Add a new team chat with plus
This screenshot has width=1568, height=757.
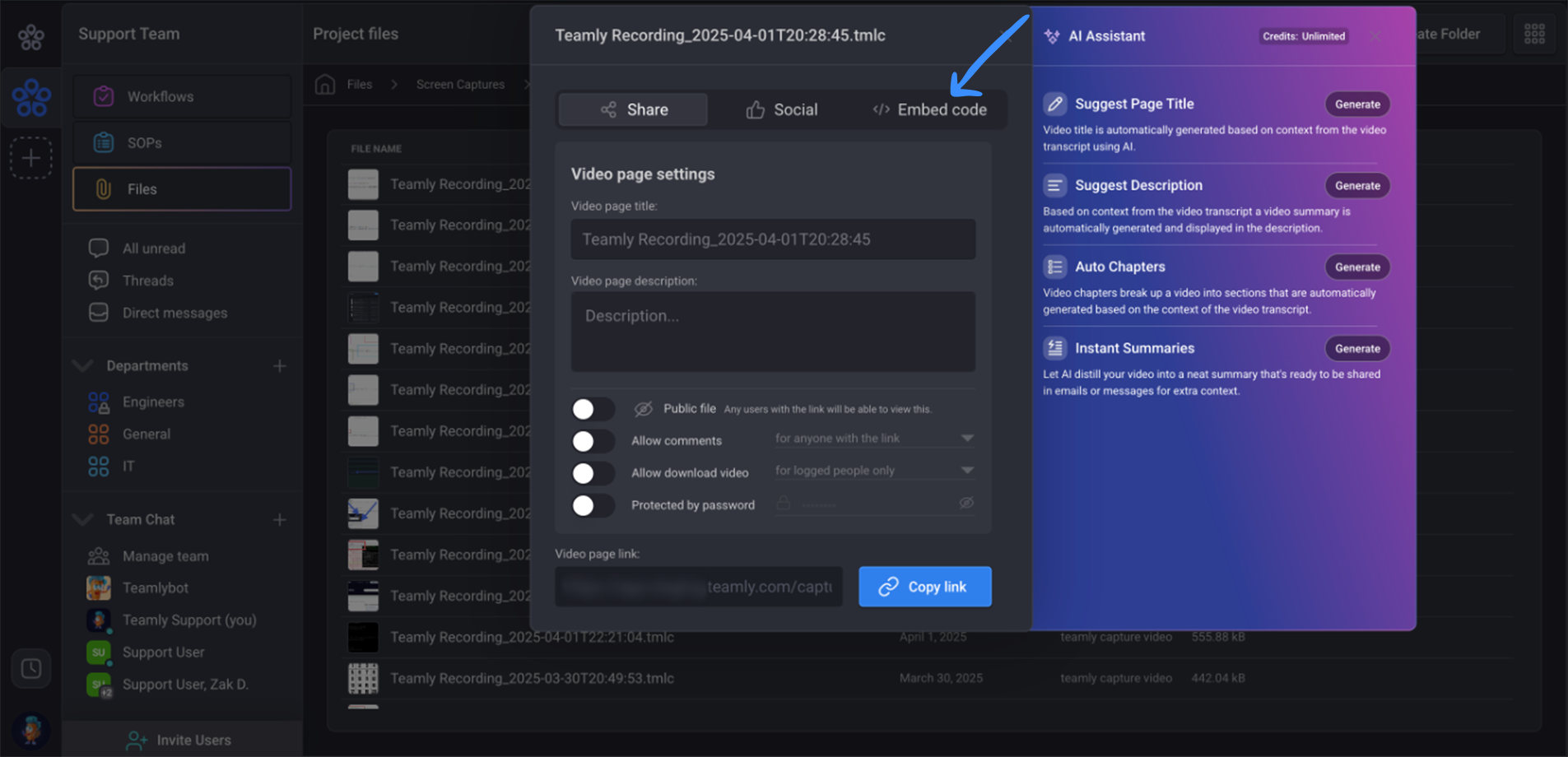tap(280, 519)
